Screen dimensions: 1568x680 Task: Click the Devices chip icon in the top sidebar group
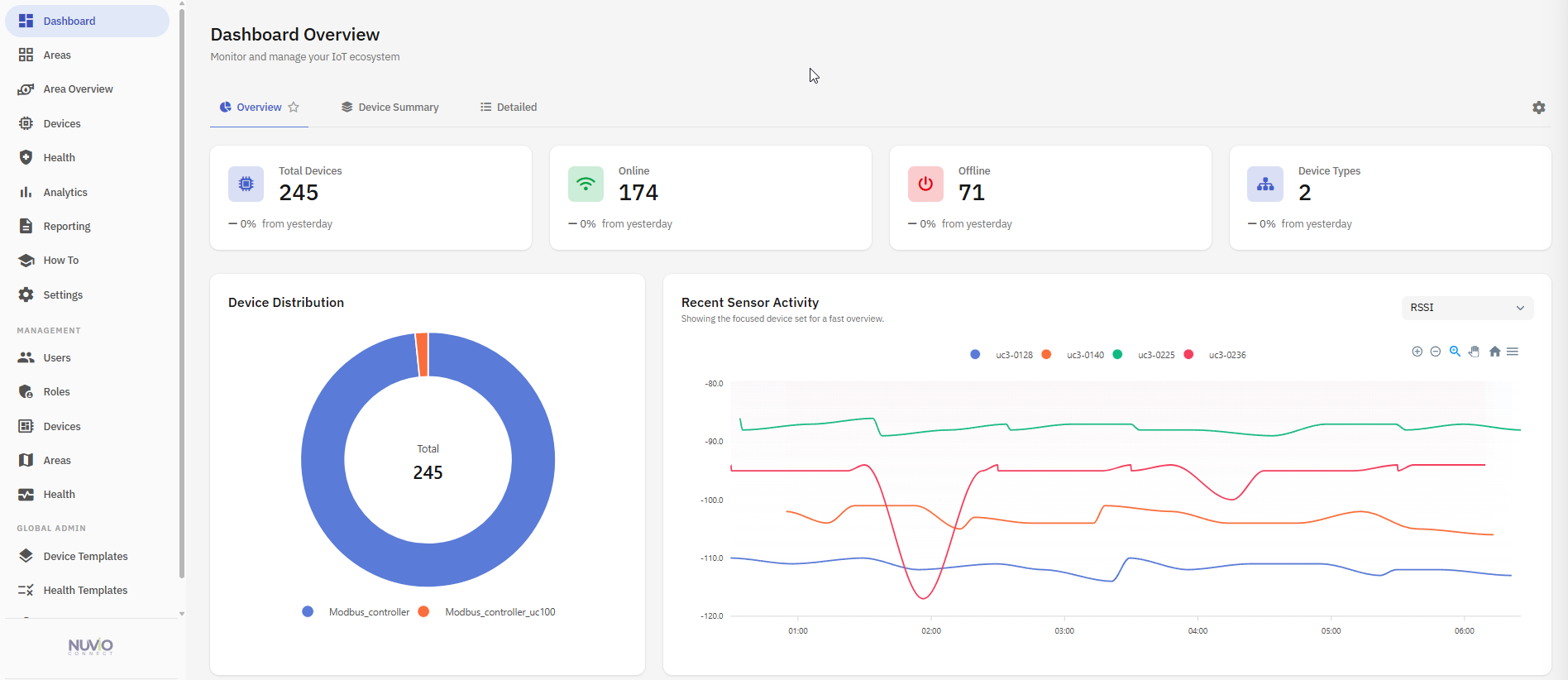pyautogui.click(x=26, y=123)
